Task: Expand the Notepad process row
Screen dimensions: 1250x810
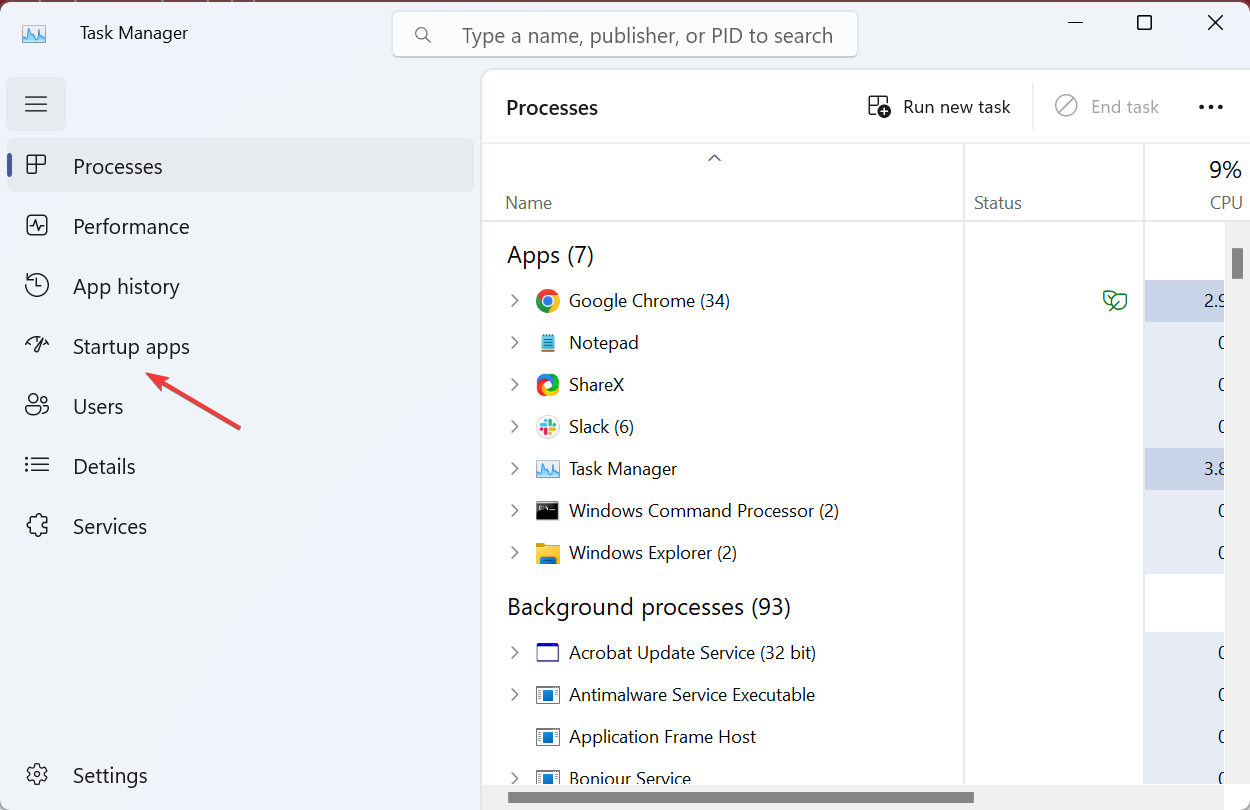Action: click(515, 343)
